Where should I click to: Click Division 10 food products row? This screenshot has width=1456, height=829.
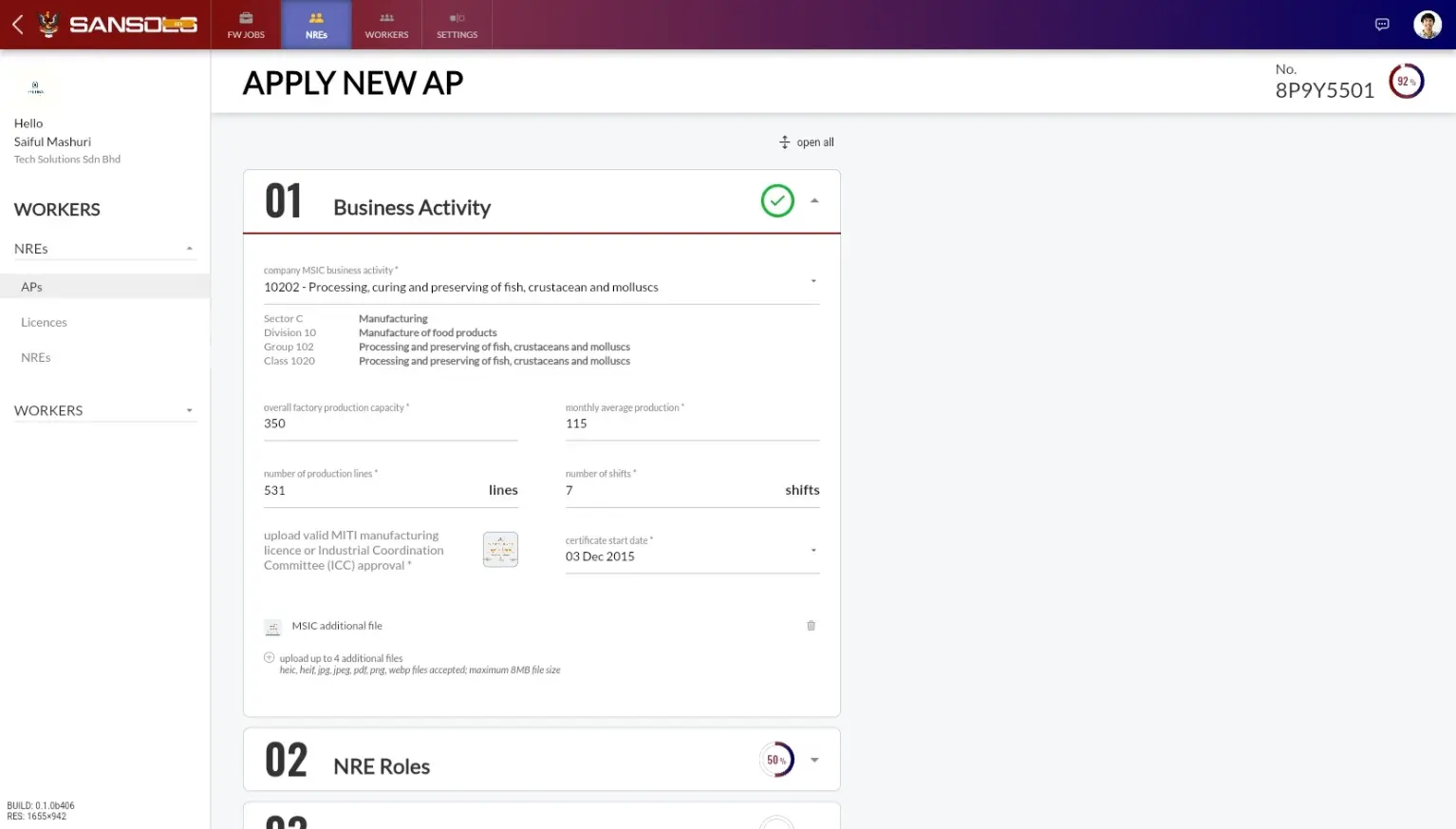point(380,333)
